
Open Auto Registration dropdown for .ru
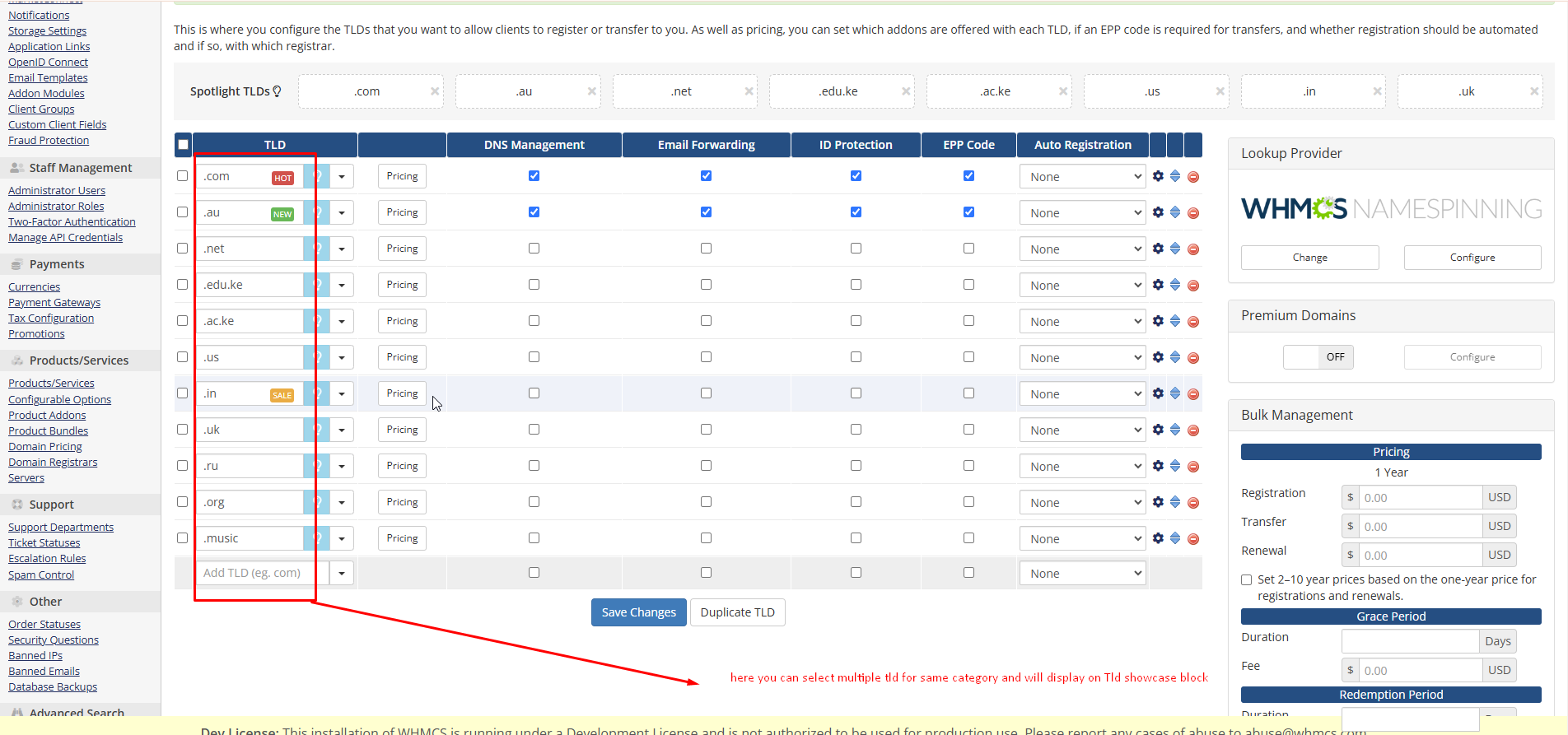1081,467
